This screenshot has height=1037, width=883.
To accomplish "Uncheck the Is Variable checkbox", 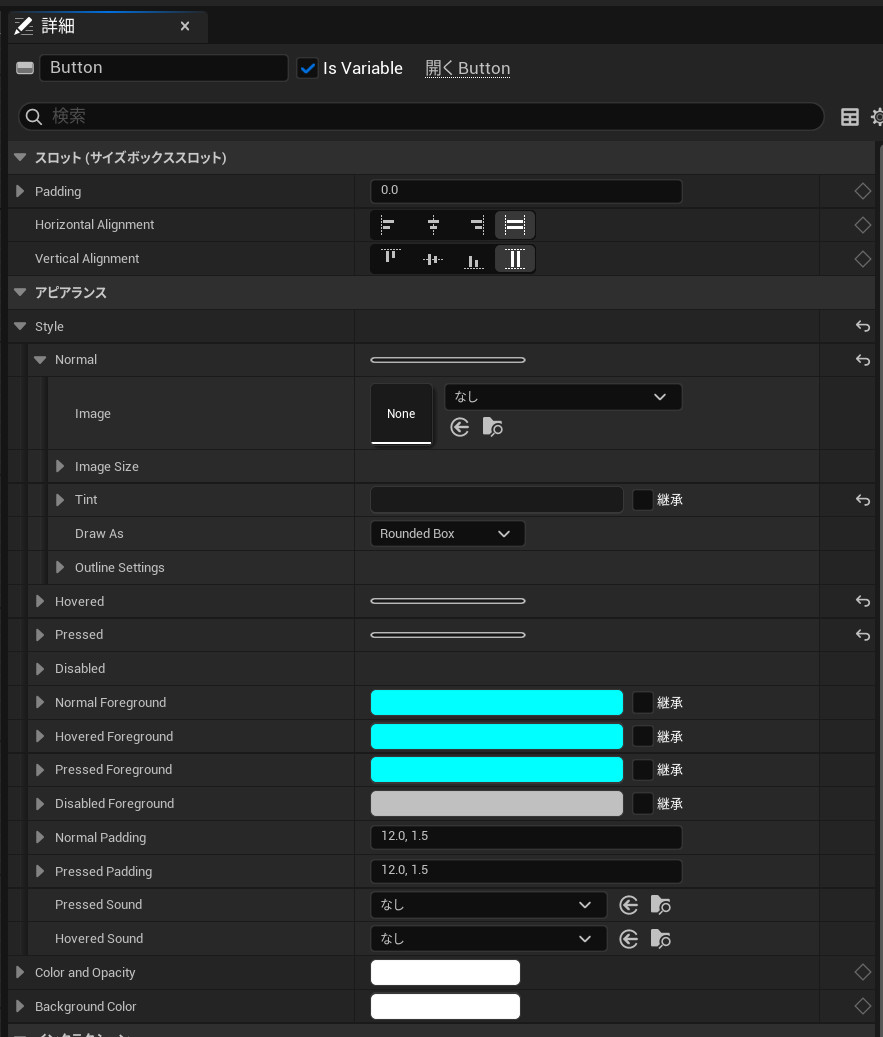I will pyautogui.click(x=309, y=68).
